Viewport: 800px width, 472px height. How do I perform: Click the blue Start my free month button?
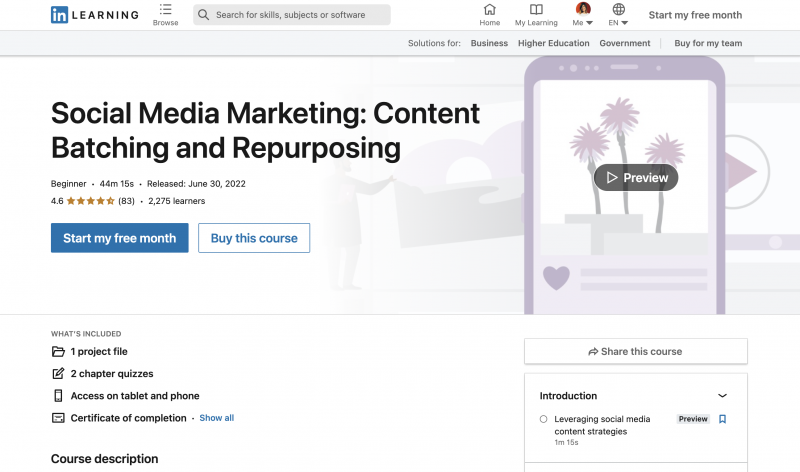click(x=119, y=238)
